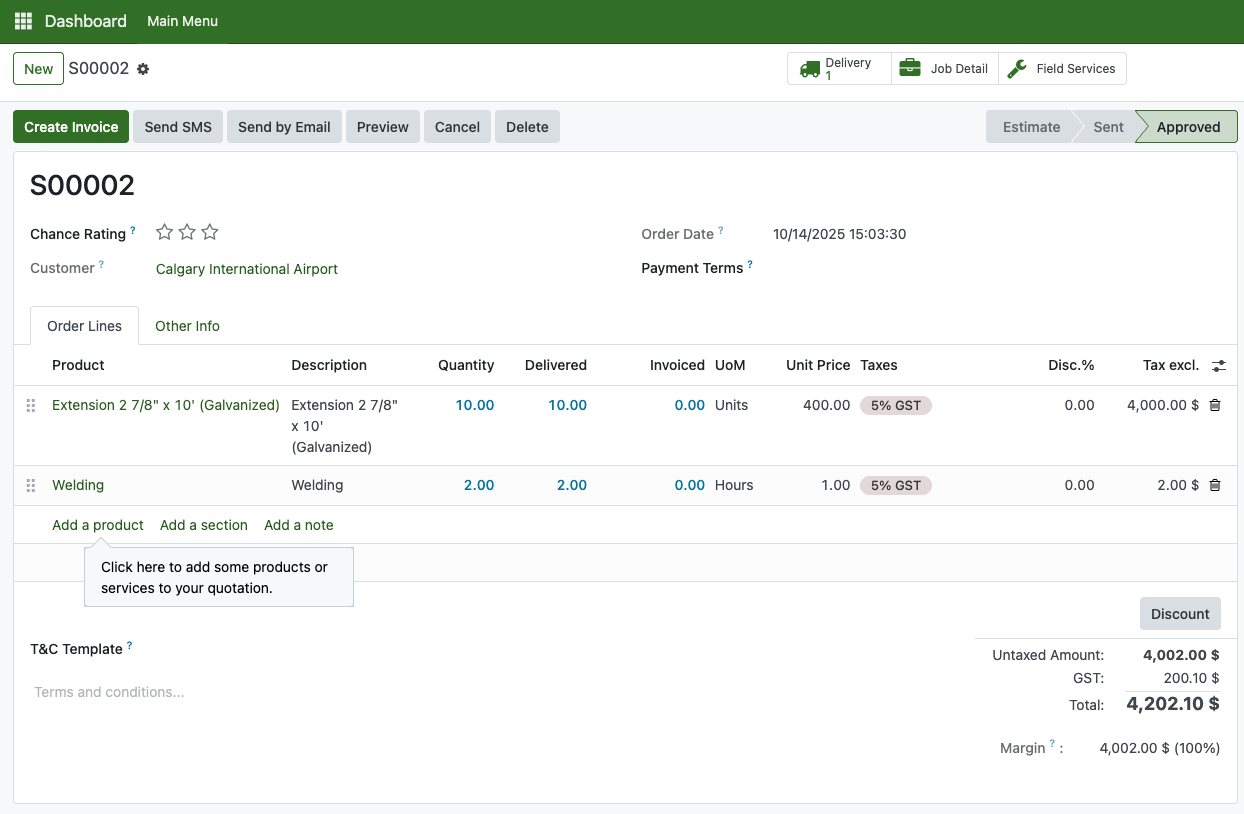Click the gear icon beside S00002
Screen dimensions: 1244x814
pyautogui.click(x=143, y=69)
